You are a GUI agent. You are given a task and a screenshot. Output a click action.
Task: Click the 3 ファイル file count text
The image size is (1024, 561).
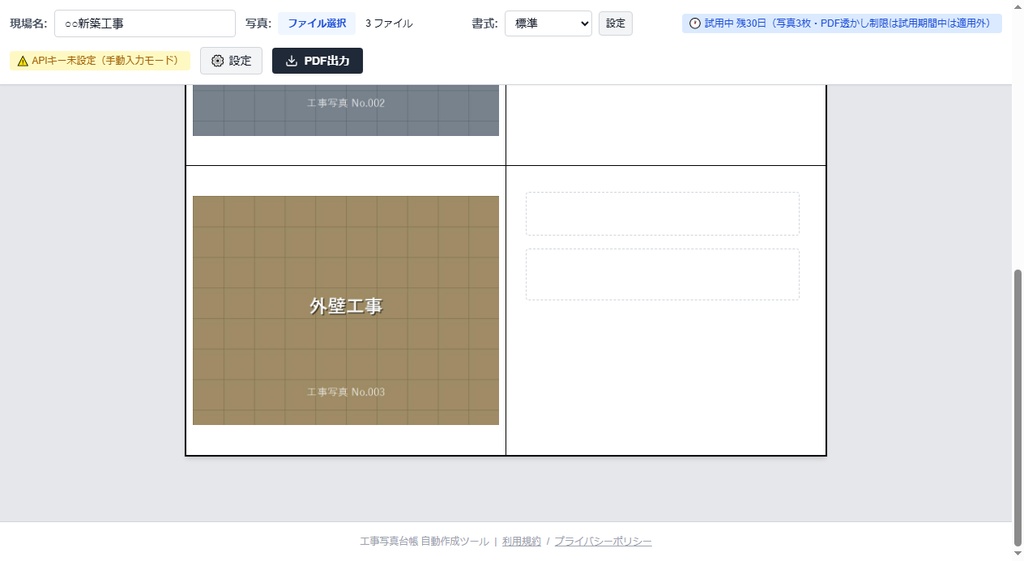point(389,24)
